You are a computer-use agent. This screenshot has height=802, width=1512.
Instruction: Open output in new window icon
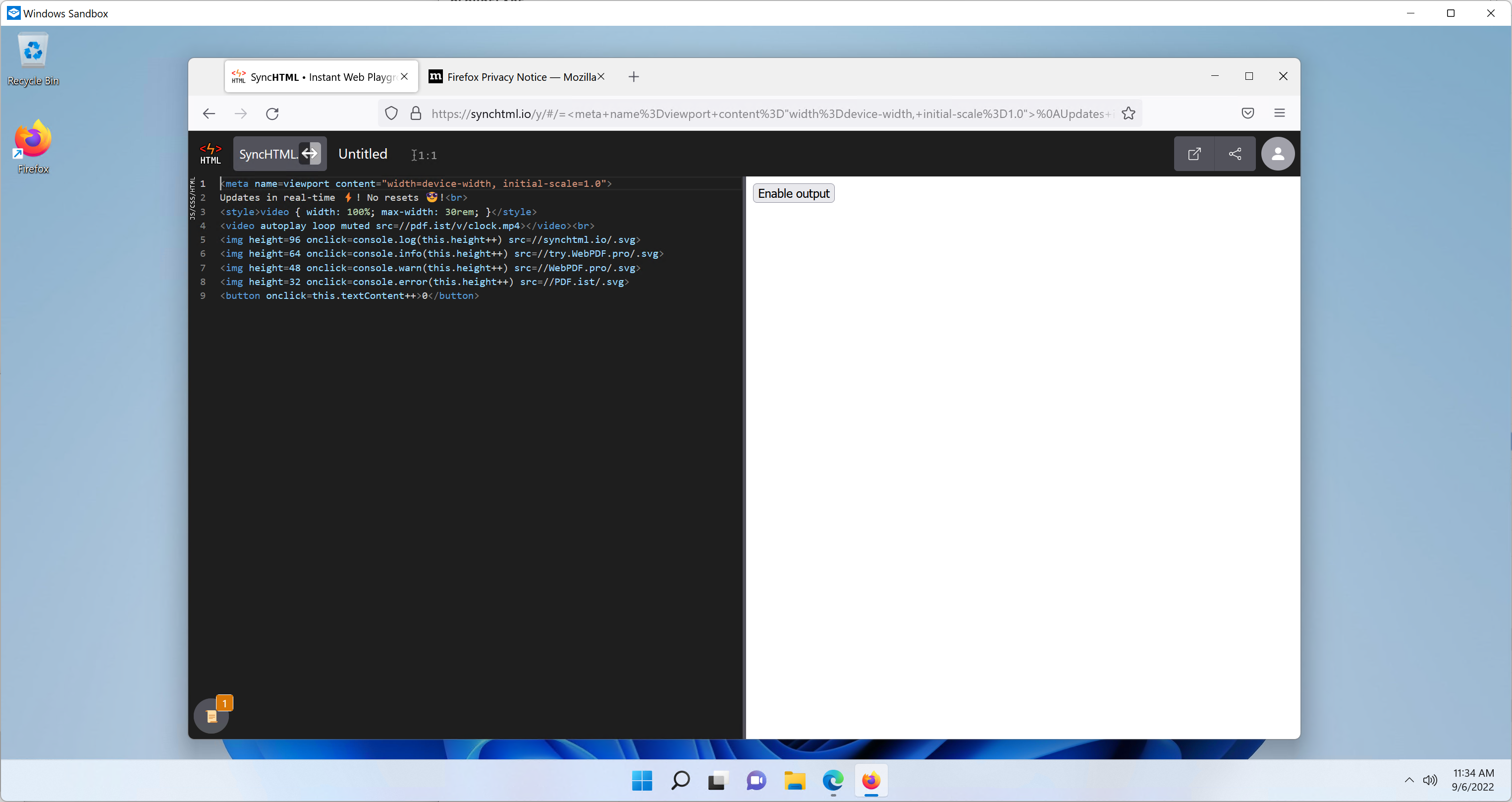(1194, 154)
